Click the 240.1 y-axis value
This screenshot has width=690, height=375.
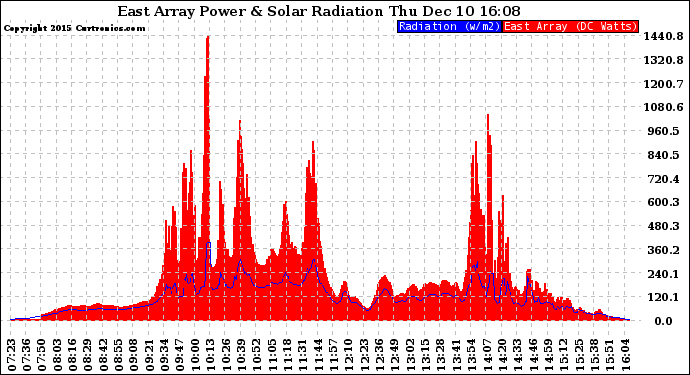(663, 274)
